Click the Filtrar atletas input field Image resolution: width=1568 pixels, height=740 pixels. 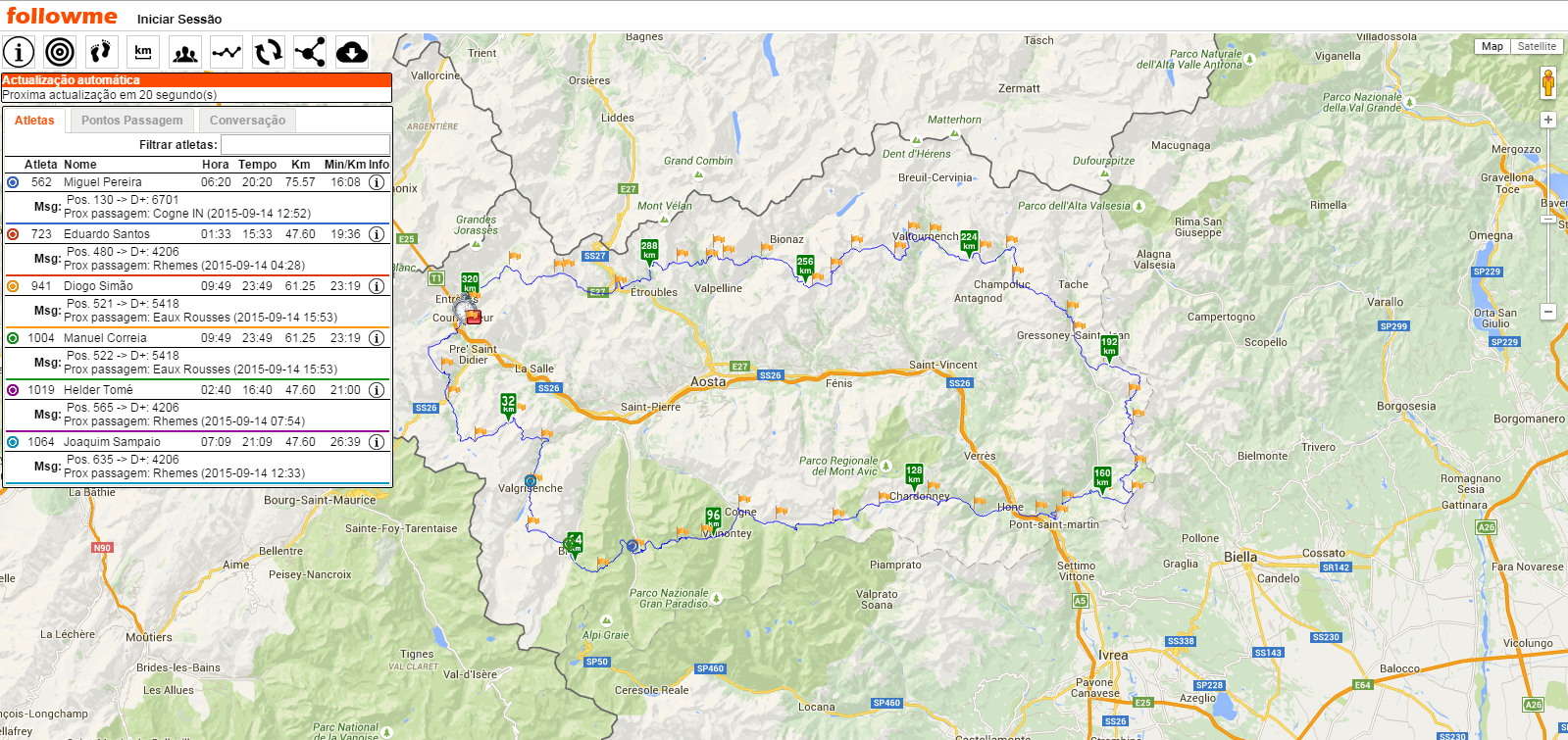[x=305, y=145]
